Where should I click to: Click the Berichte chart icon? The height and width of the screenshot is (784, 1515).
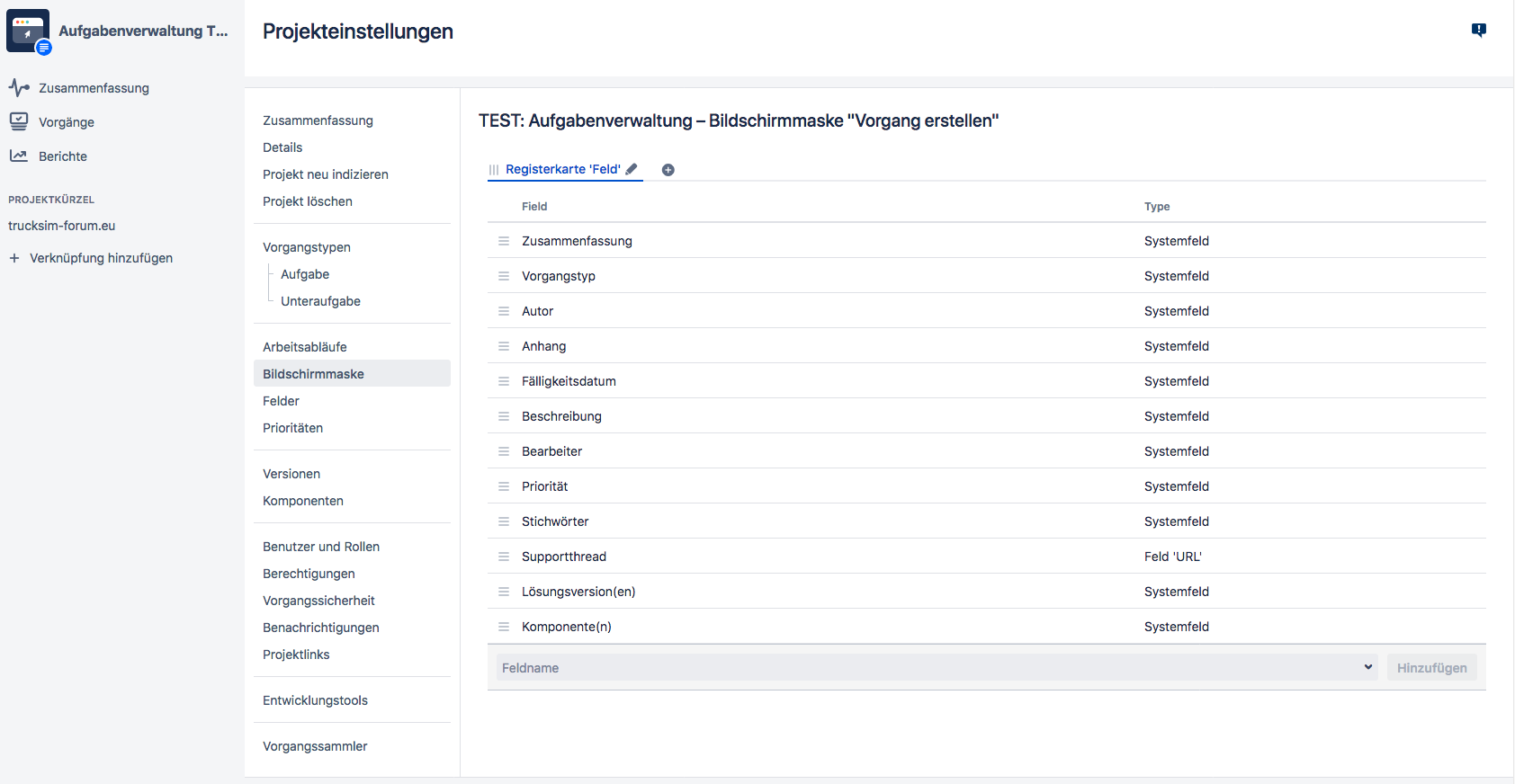point(19,156)
